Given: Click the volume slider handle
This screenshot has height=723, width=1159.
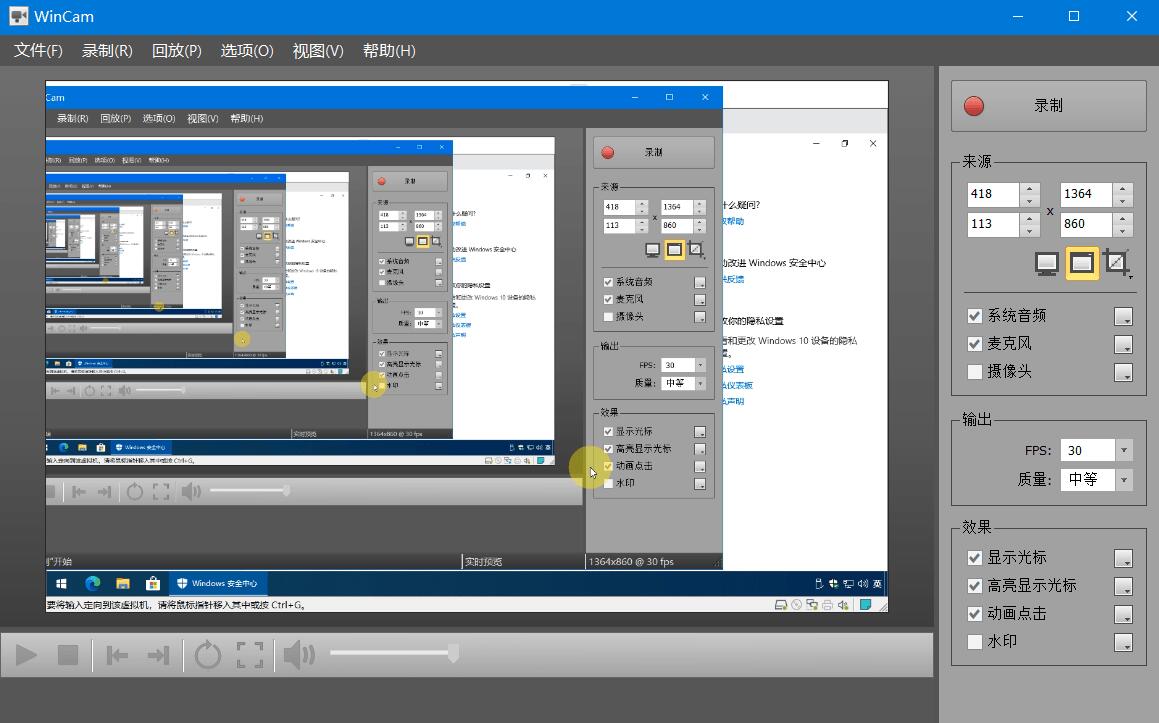Looking at the screenshot, I should [454, 653].
